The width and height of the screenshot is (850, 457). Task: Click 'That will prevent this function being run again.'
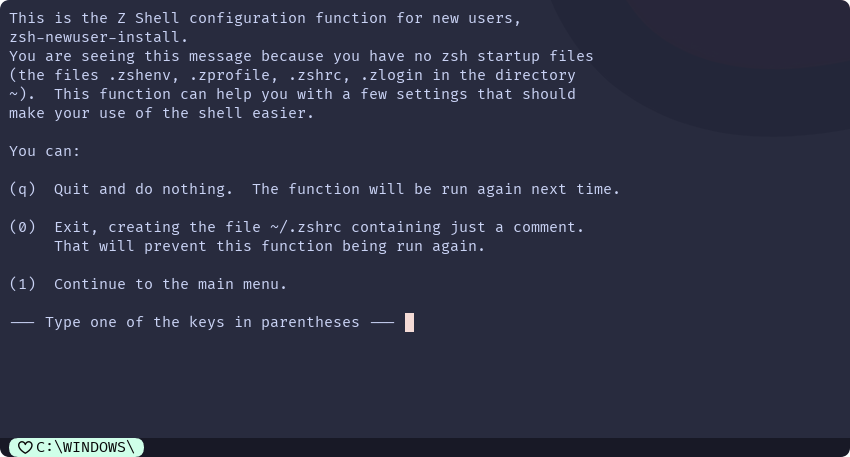(x=269, y=246)
